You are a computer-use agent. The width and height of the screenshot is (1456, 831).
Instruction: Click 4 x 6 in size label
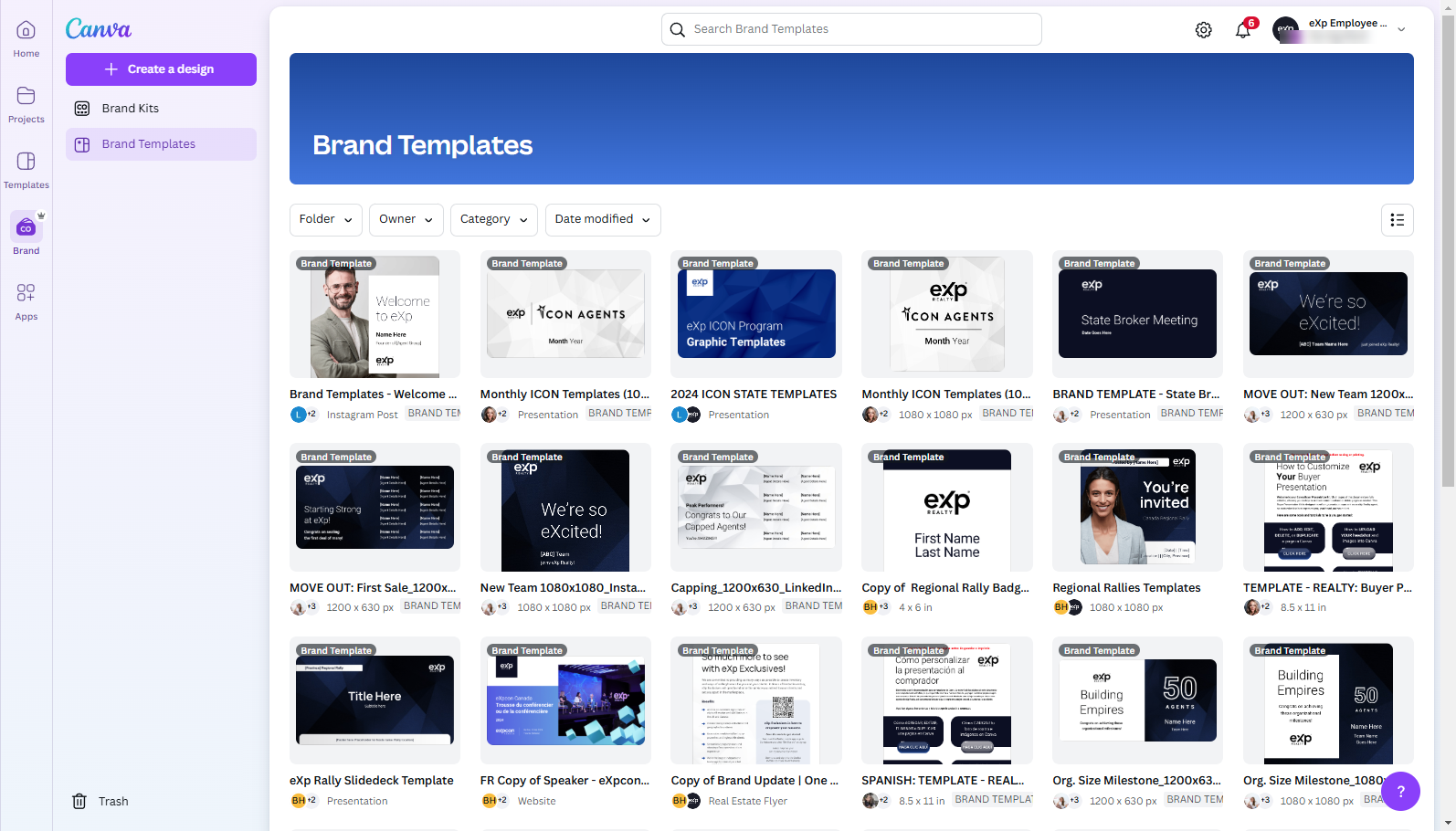coord(915,607)
